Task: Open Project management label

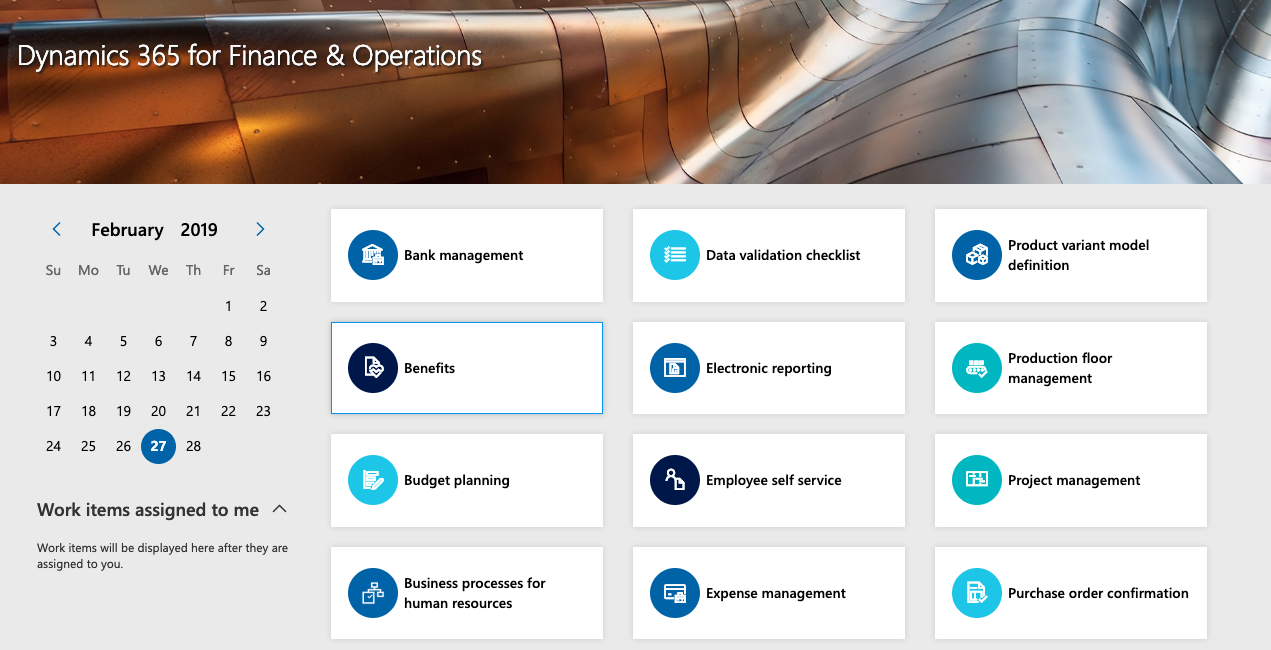Action: (x=1074, y=480)
